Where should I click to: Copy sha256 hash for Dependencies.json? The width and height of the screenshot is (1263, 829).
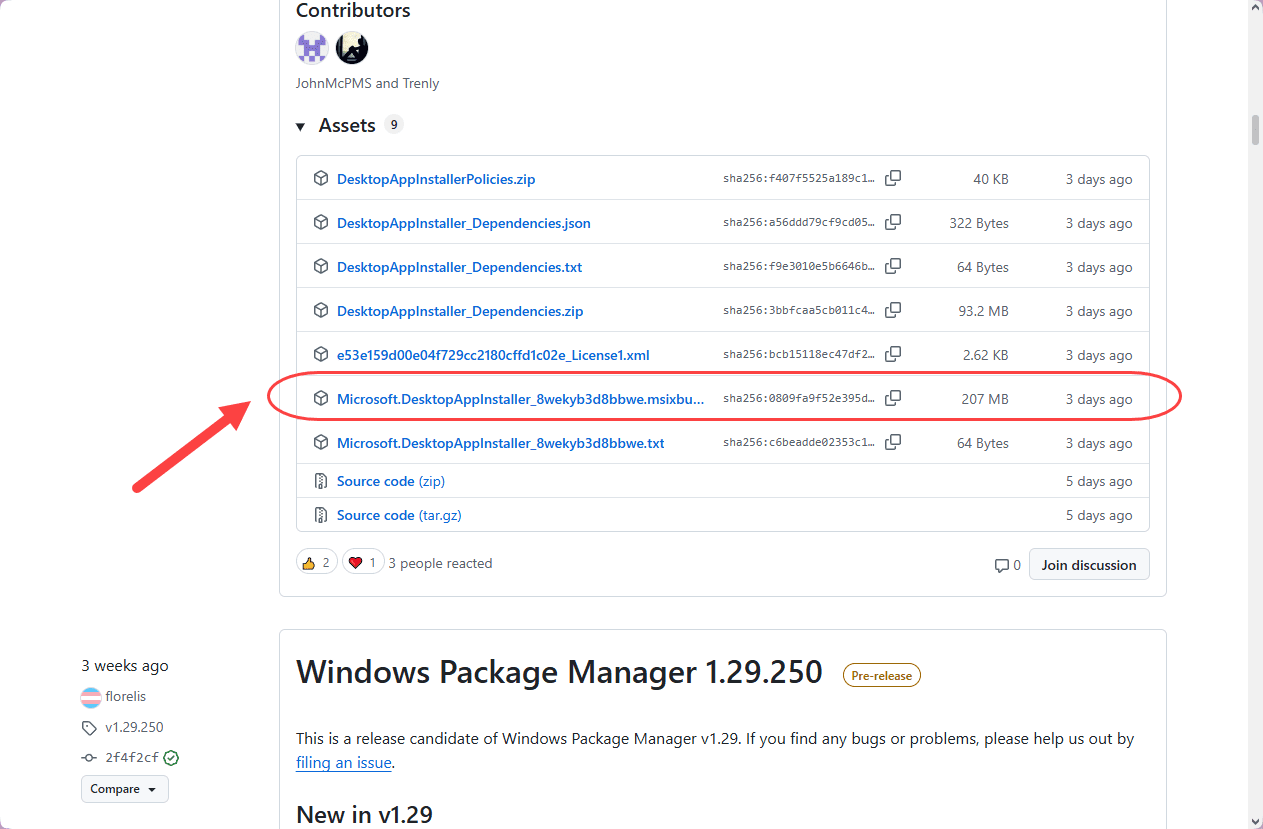pyautogui.click(x=893, y=222)
